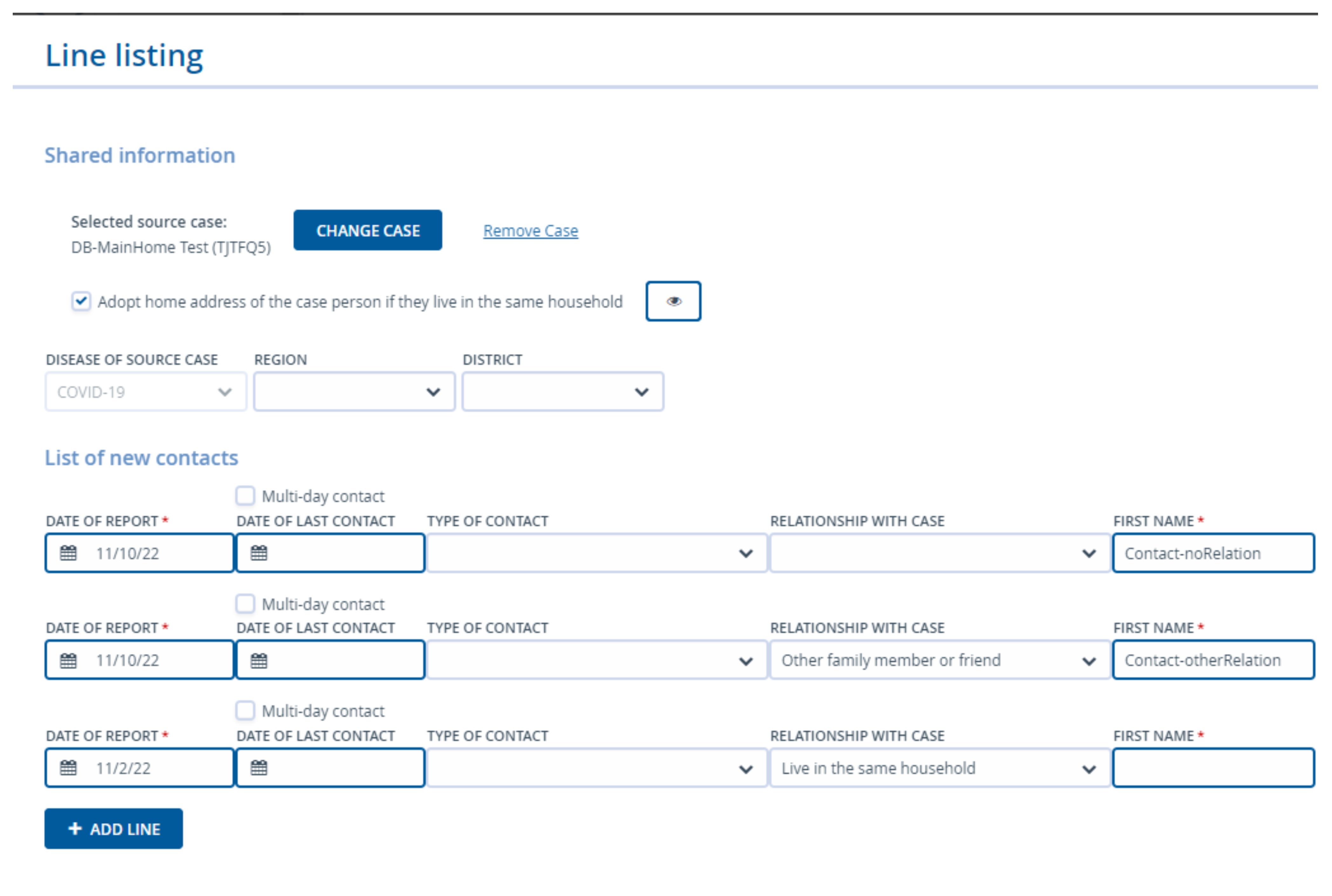Enable Multi-day contact for first contact row
Screen dimensions: 1332x896
245,495
